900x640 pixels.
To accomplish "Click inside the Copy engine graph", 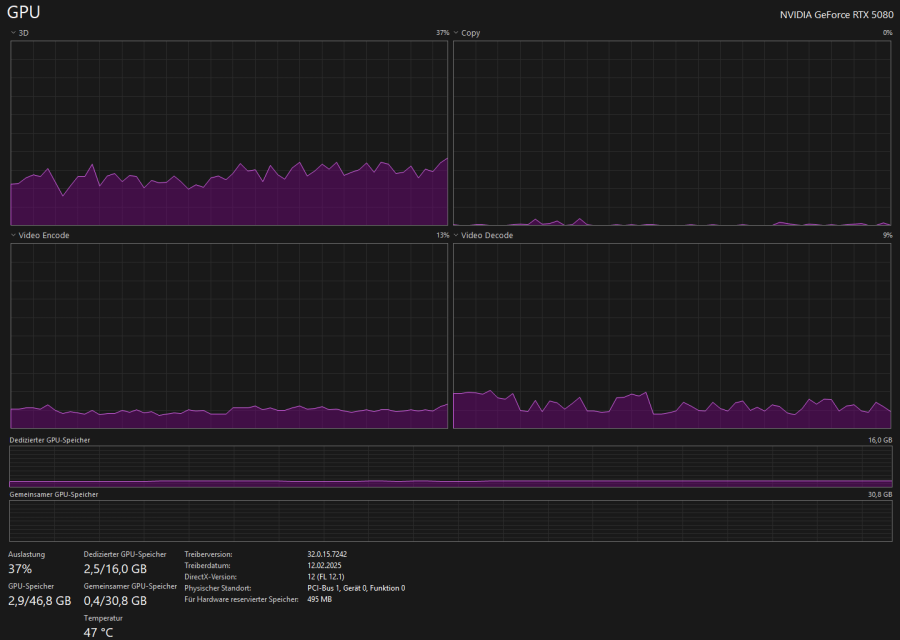I will (x=671, y=132).
